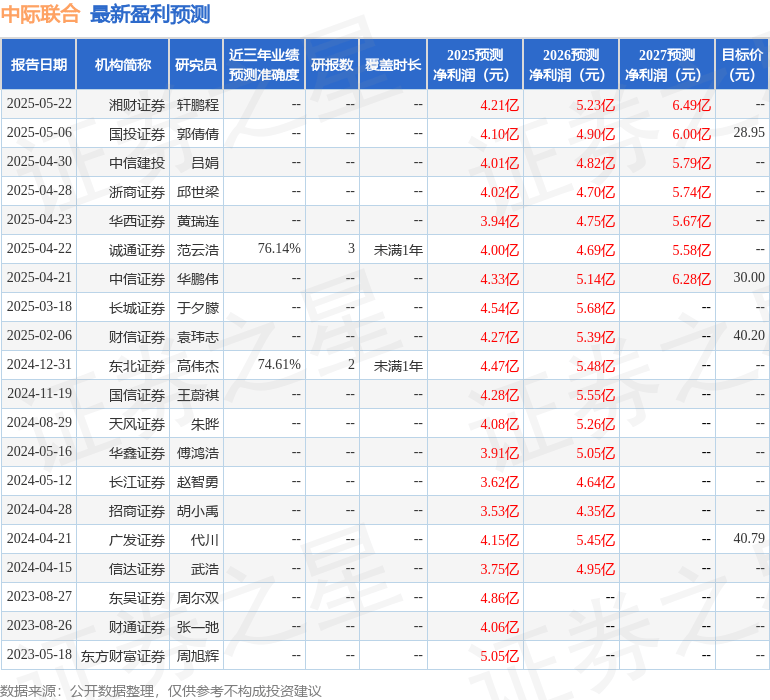Open the 湘财证券 institution entry

click(137, 104)
